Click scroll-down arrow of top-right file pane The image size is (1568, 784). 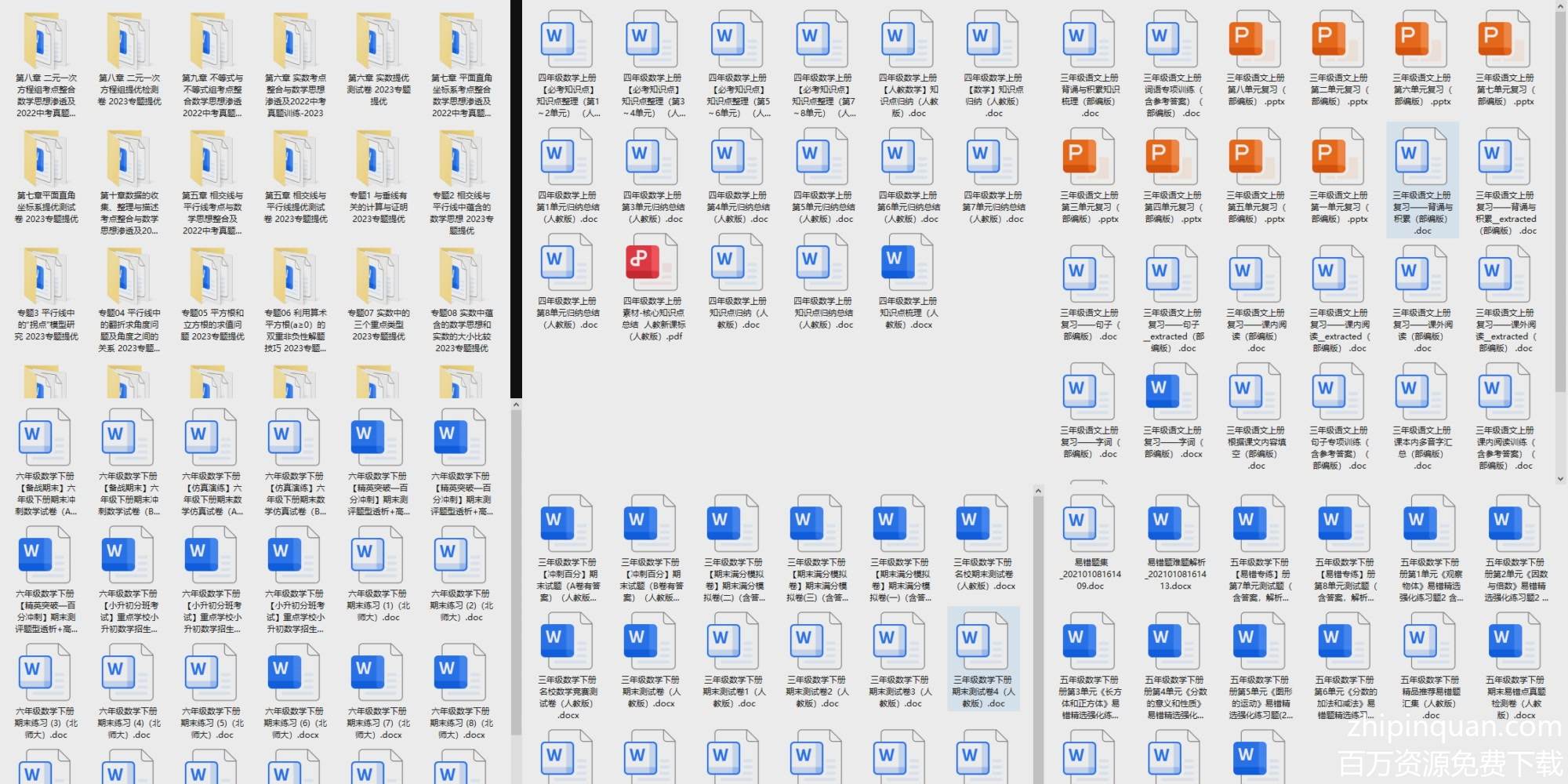click(x=1562, y=477)
